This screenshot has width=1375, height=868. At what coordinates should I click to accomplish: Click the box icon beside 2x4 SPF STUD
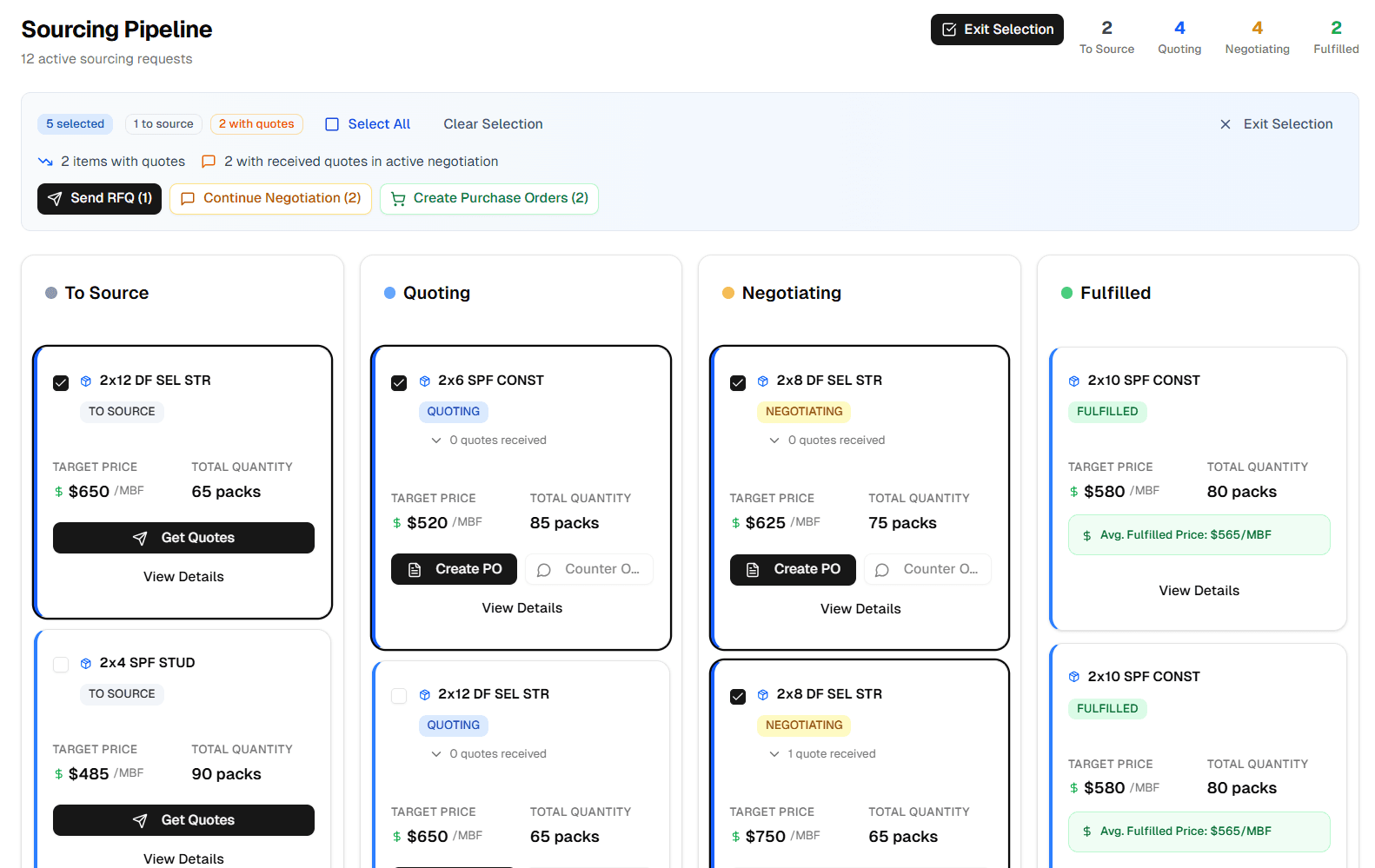click(86, 664)
